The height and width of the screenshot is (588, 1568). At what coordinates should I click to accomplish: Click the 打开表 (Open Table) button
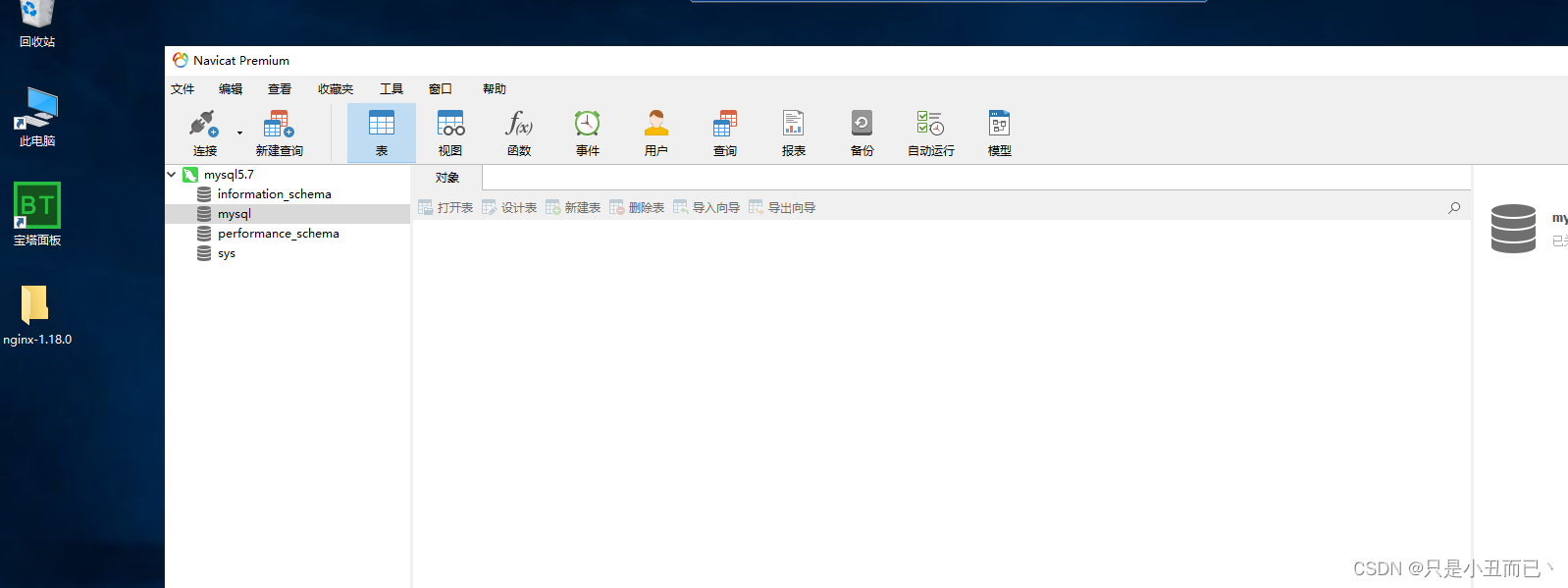445,207
